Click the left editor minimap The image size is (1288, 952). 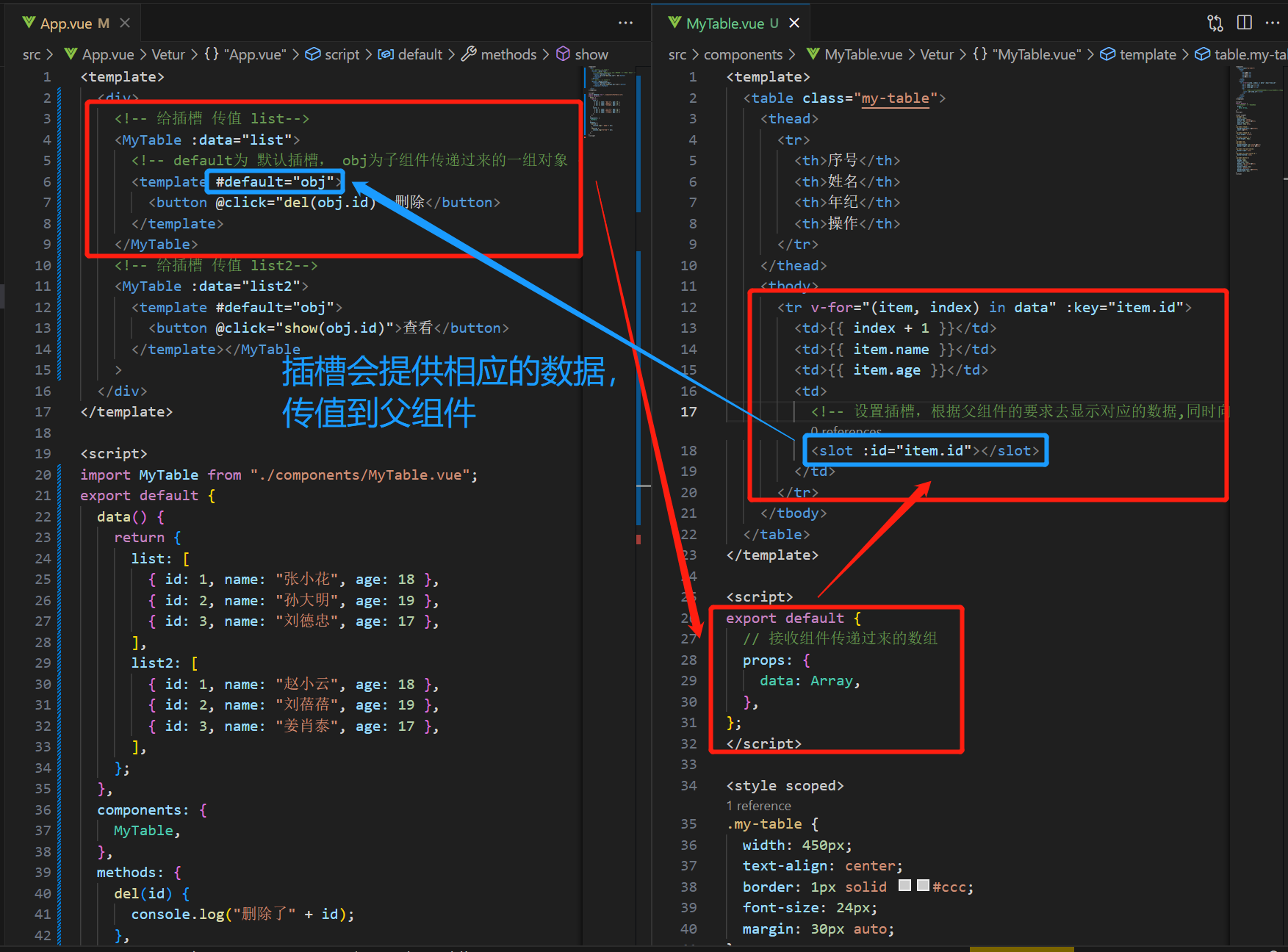click(608, 103)
